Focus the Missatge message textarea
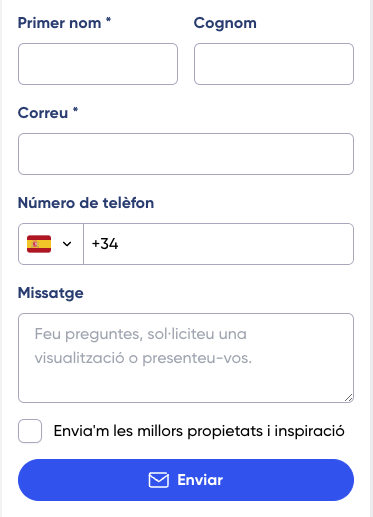Screen dimensions: 373x517 point(186,358)
